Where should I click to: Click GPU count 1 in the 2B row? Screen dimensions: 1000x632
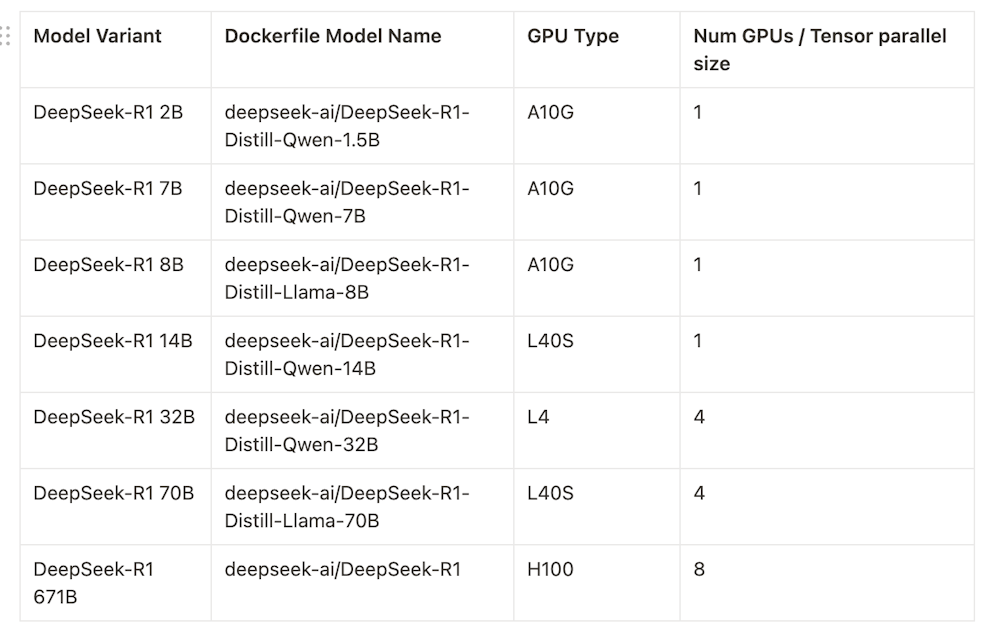[827, 126]
